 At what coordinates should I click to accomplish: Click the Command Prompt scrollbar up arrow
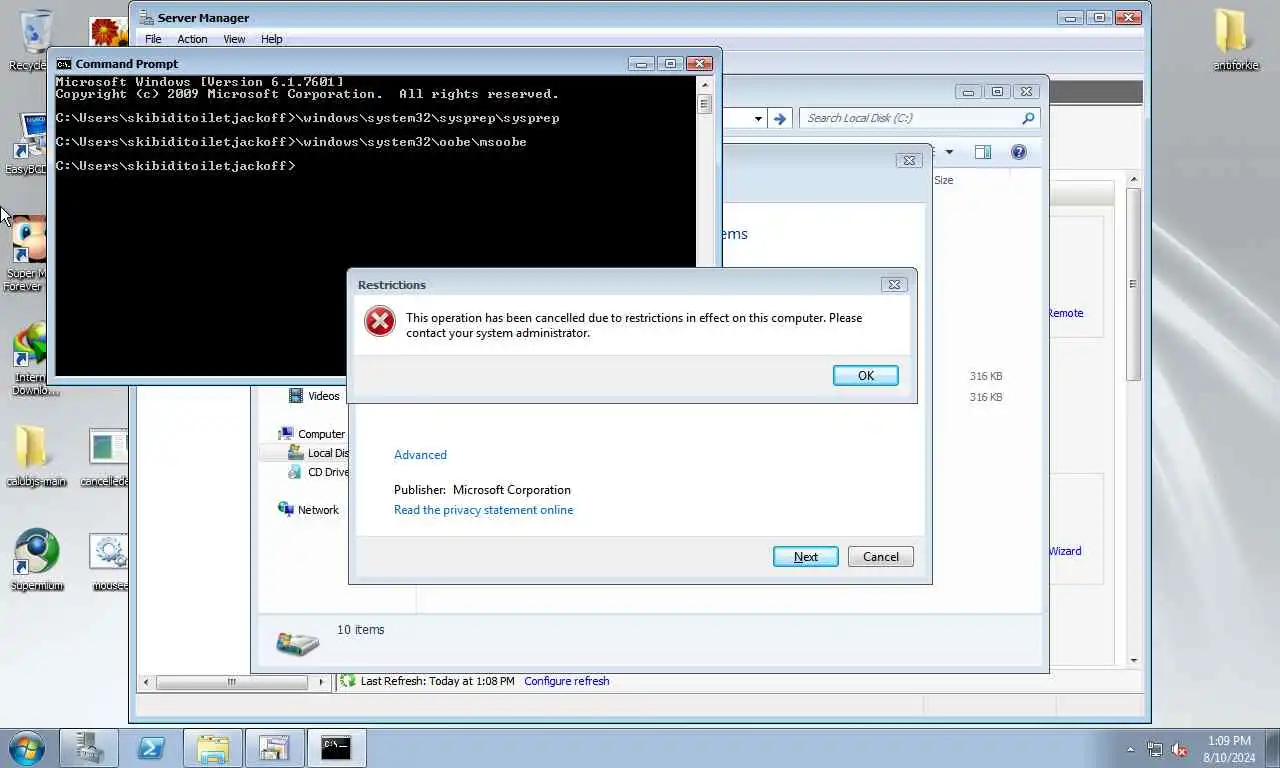coord(704,84)
